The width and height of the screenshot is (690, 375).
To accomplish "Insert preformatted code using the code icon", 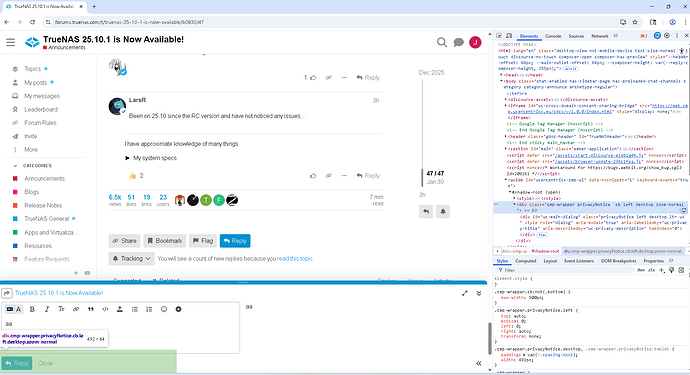I will 105,309.
